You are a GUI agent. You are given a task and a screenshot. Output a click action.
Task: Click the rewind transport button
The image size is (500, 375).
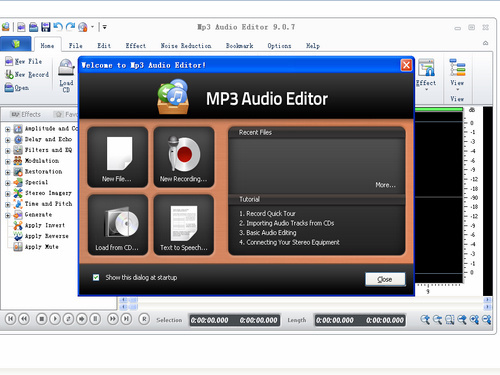coord(24,319)
